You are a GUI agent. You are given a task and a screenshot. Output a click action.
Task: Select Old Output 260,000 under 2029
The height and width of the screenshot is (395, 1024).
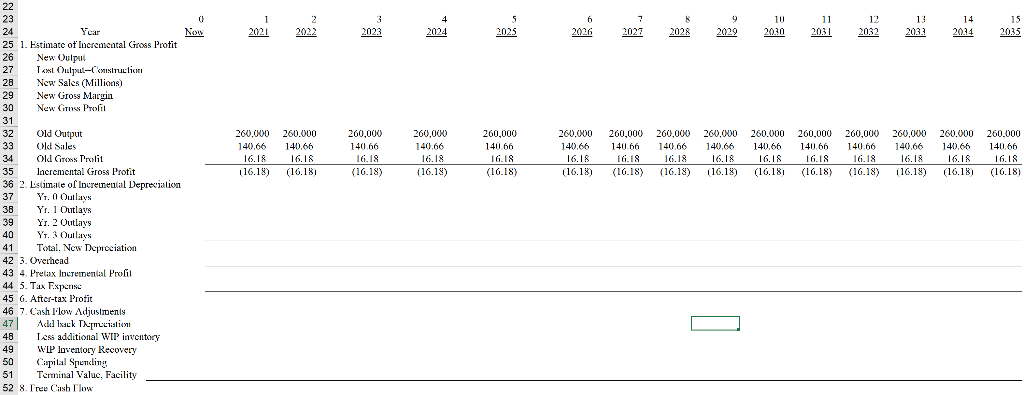point(720,134)
